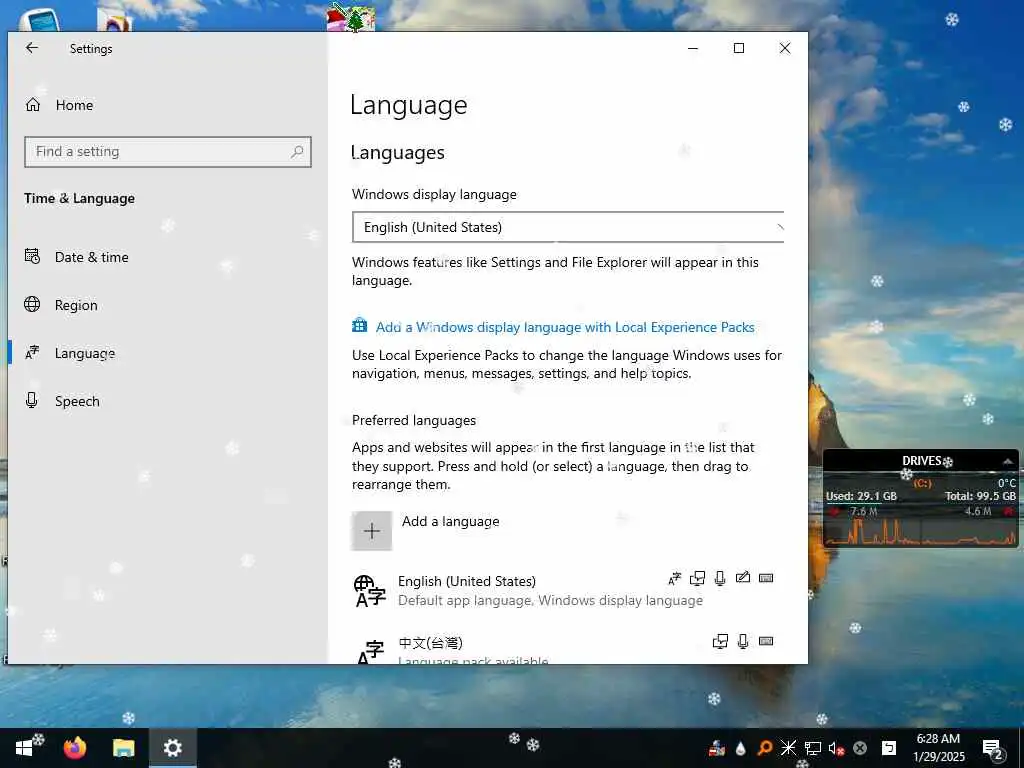
Task: Click English text-to-speech feature icon
Action: coord(697,578)
